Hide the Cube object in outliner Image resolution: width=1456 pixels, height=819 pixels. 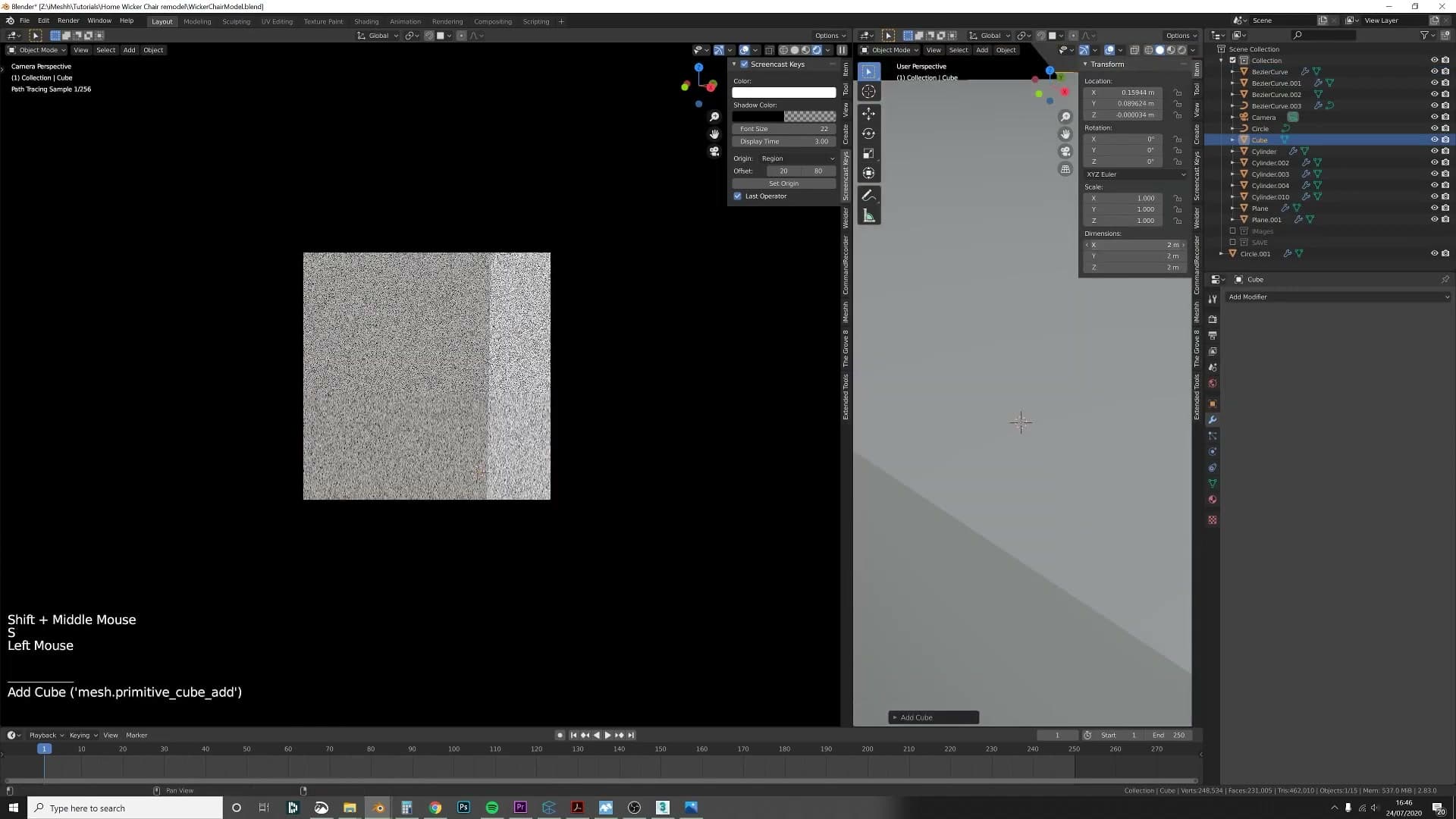pos(1434,140)
